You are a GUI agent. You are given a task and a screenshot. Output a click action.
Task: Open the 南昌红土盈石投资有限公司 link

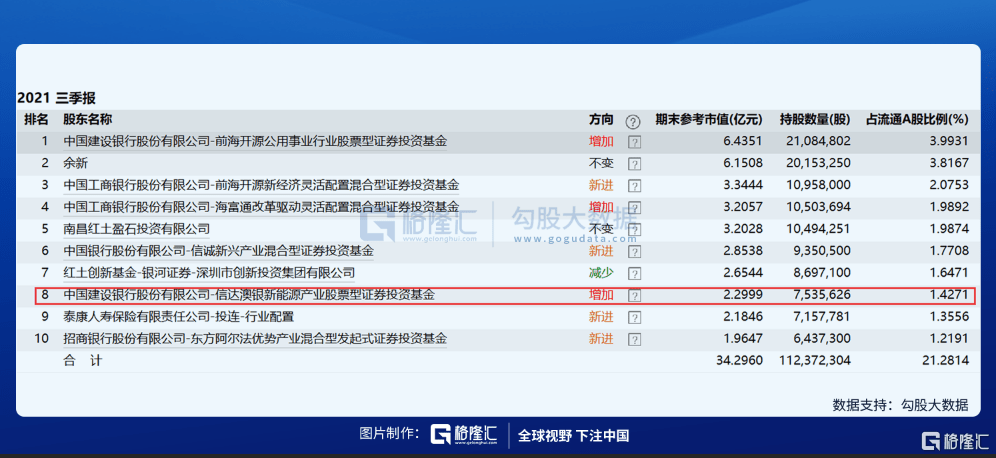[x=136, y=229]
